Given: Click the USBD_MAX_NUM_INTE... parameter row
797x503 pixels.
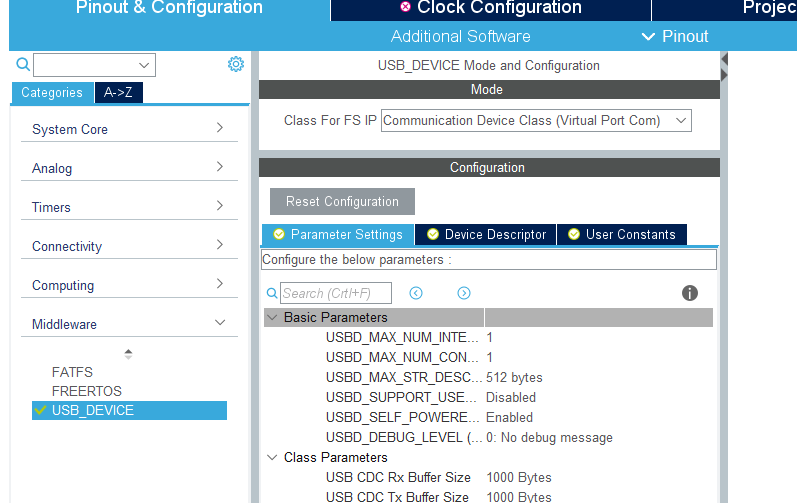Looking at the screenshot, I should click(488, 337).
